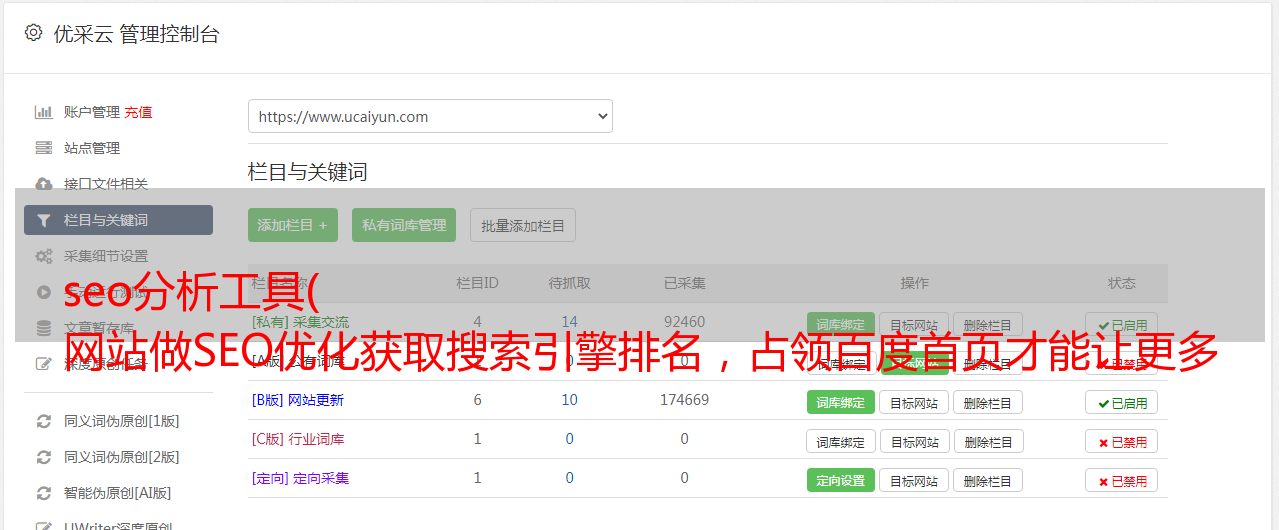Click 删除栏目 for 定向采集 row
Screen dimensions: 1279x530
[x=988, y=480]
